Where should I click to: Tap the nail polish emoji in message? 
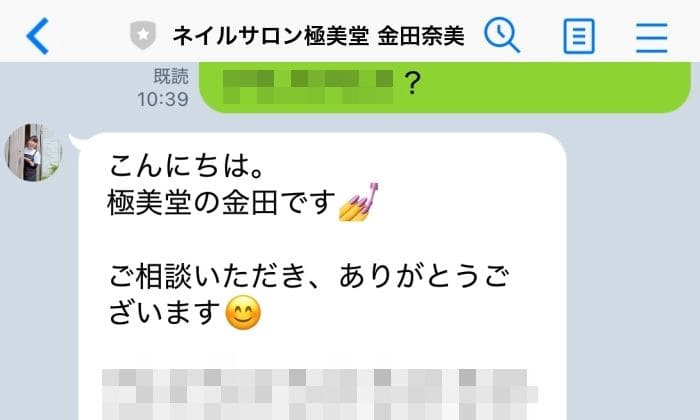coord(358,202)
